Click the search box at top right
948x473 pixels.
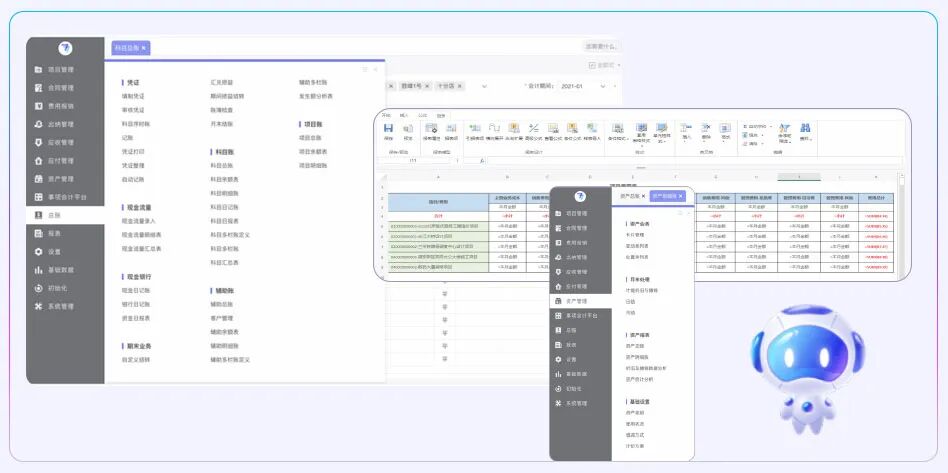[600, 46]
